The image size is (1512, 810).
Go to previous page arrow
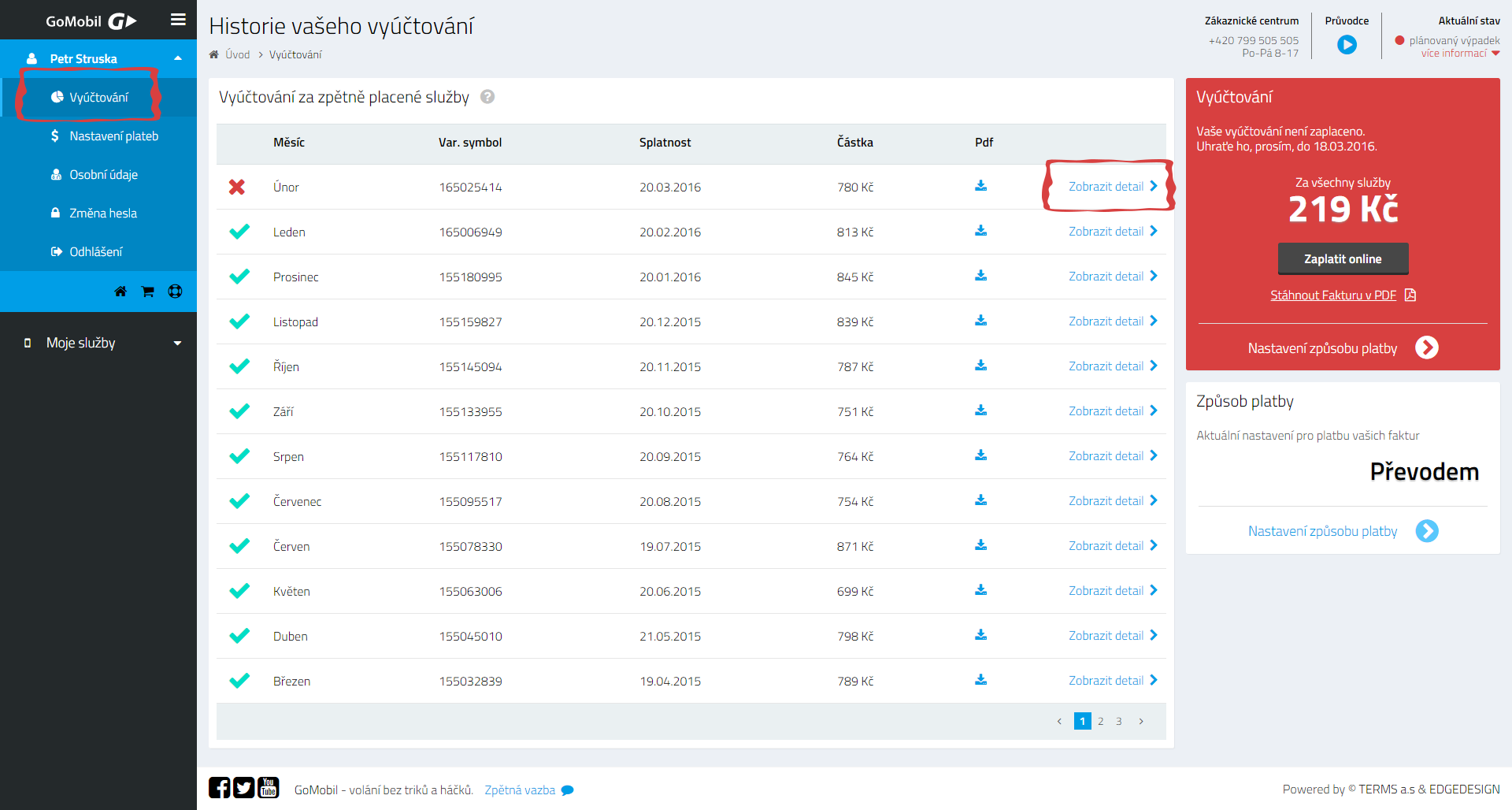(1059, 721)
